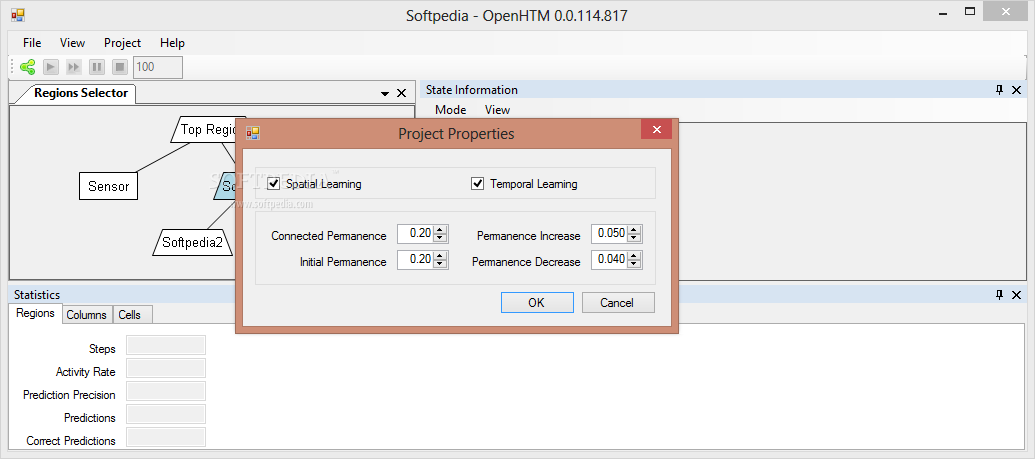Screen dimensions: 1035x459
Task: Click the Predictions statistics field
Action: 166,415
